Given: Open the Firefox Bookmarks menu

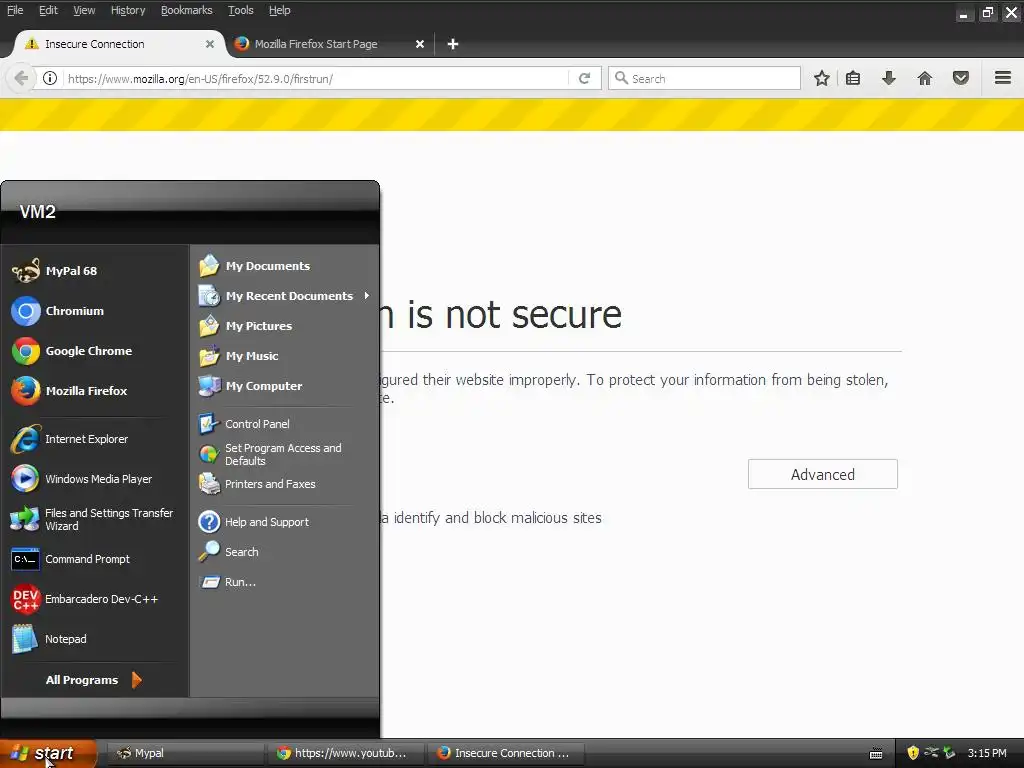Looking at the screenshot, I should pyautogui.click(x=187, y=10).
